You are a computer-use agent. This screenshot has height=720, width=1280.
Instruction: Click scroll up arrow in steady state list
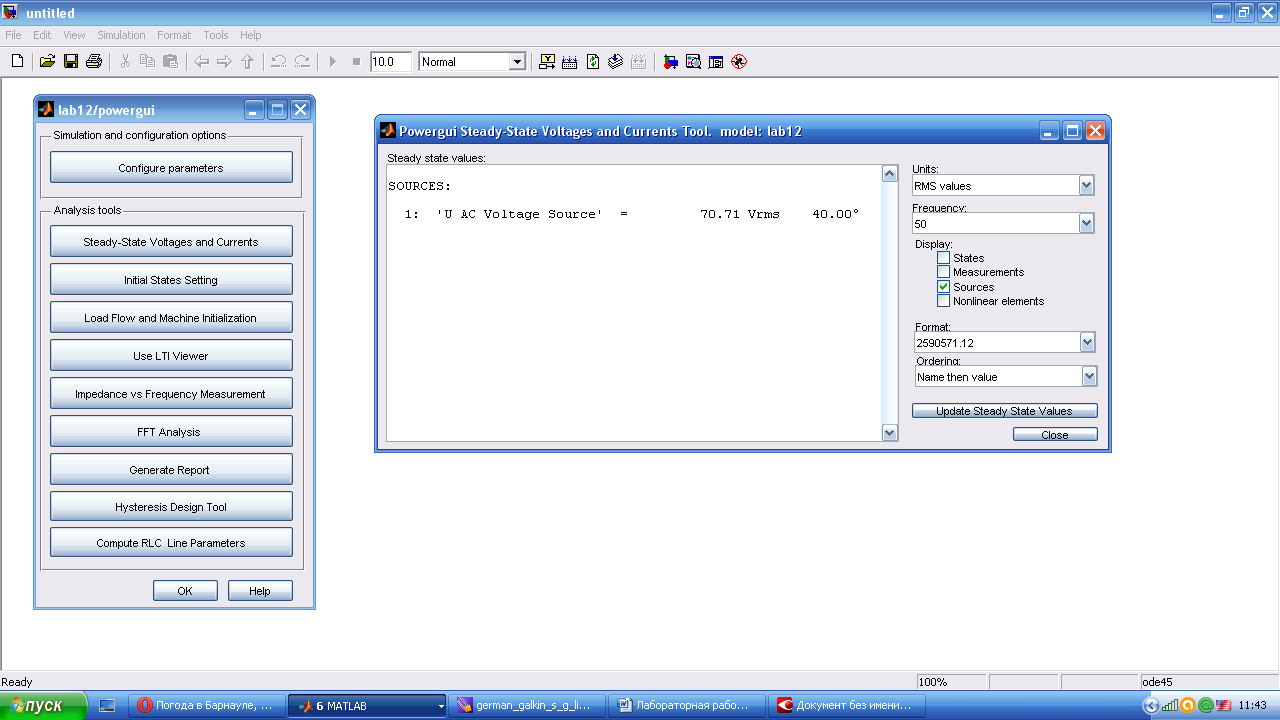(890, 174)
